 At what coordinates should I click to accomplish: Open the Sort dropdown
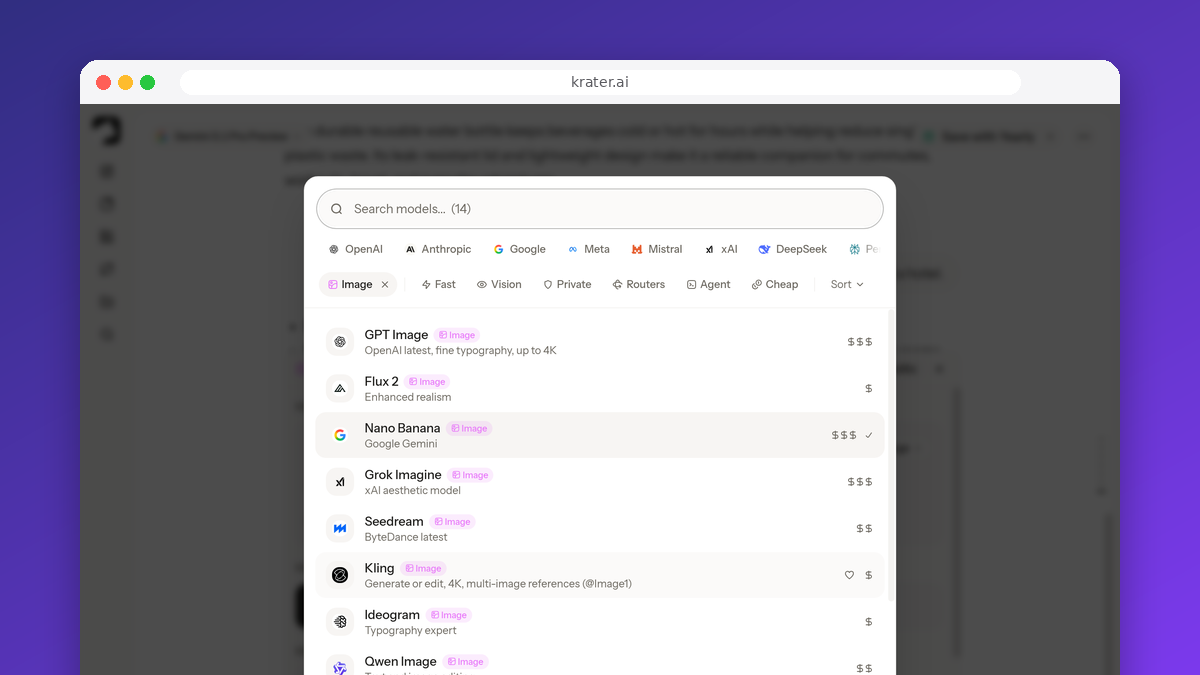(847, 285)
